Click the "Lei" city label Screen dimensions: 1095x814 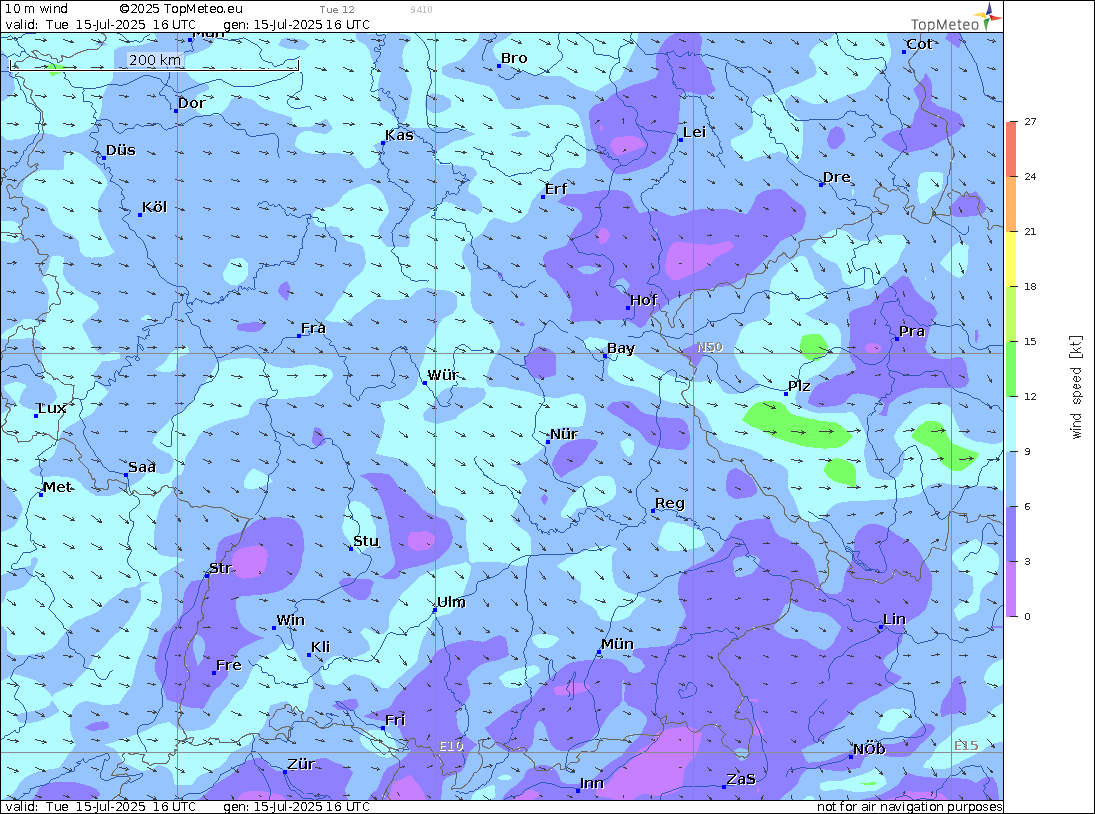pos(695,133)
